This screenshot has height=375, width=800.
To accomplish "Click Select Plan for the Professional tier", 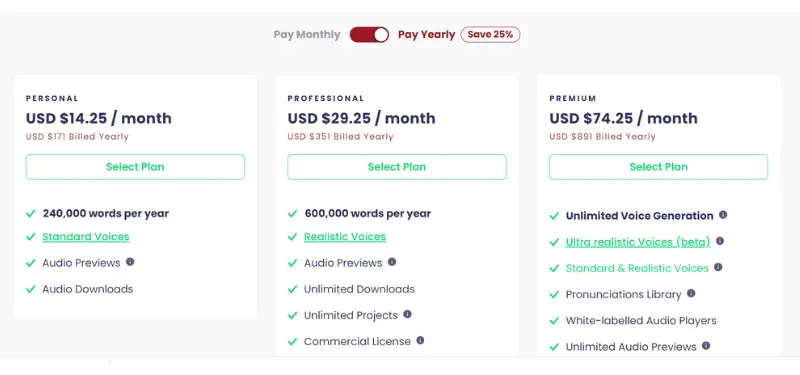I will 397,167.
